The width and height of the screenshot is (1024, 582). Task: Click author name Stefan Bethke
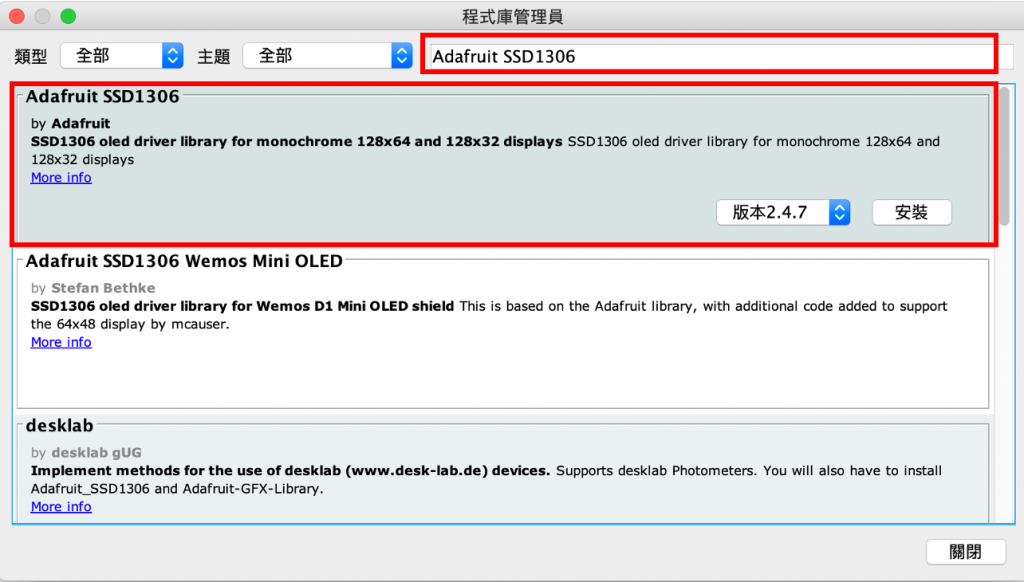tap(103, 288)
